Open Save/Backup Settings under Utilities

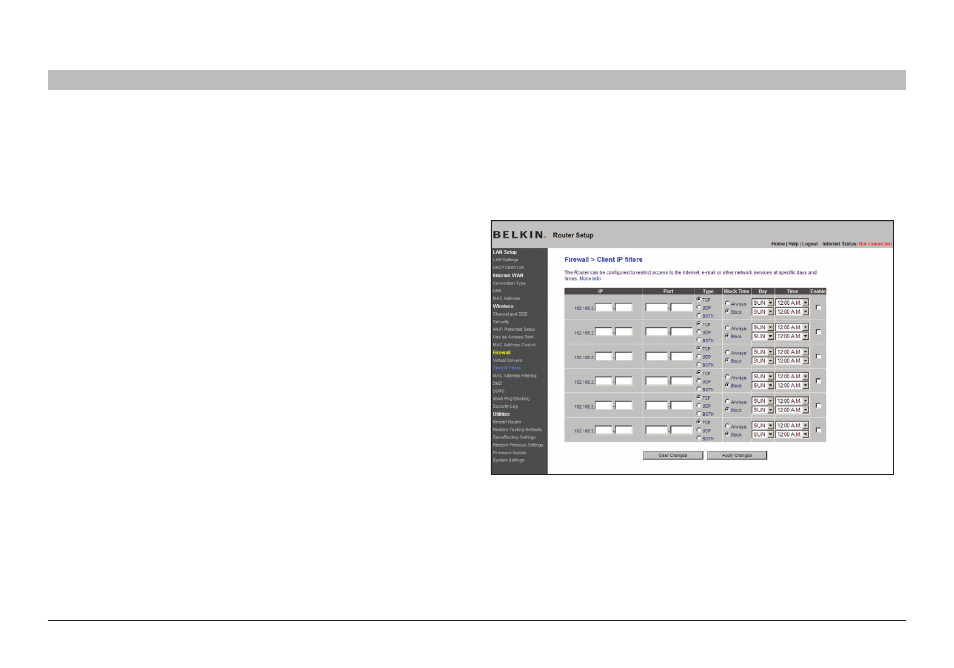click(x=514, y=437)
